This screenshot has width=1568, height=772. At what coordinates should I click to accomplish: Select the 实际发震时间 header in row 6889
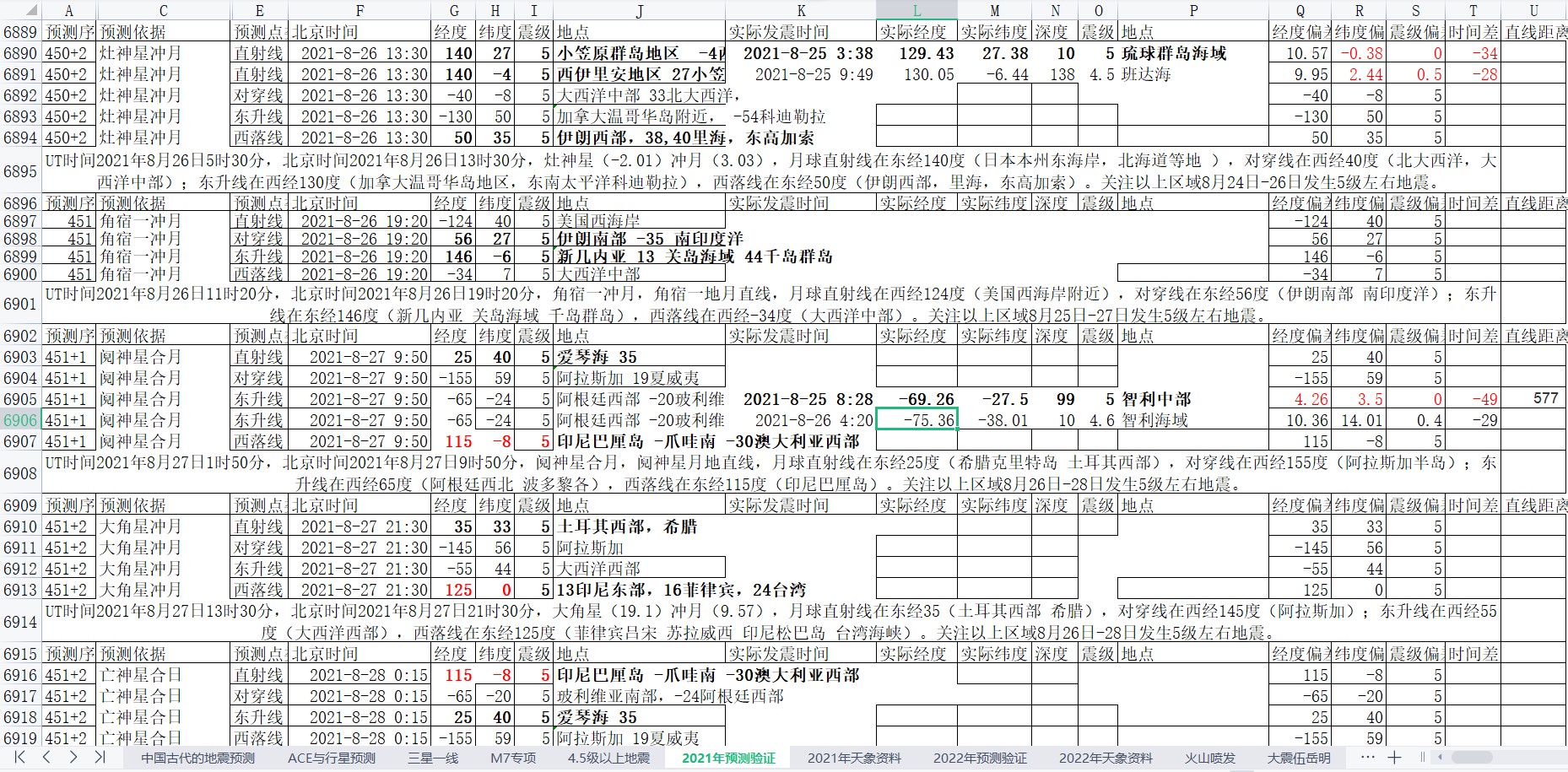coord(801,32)
